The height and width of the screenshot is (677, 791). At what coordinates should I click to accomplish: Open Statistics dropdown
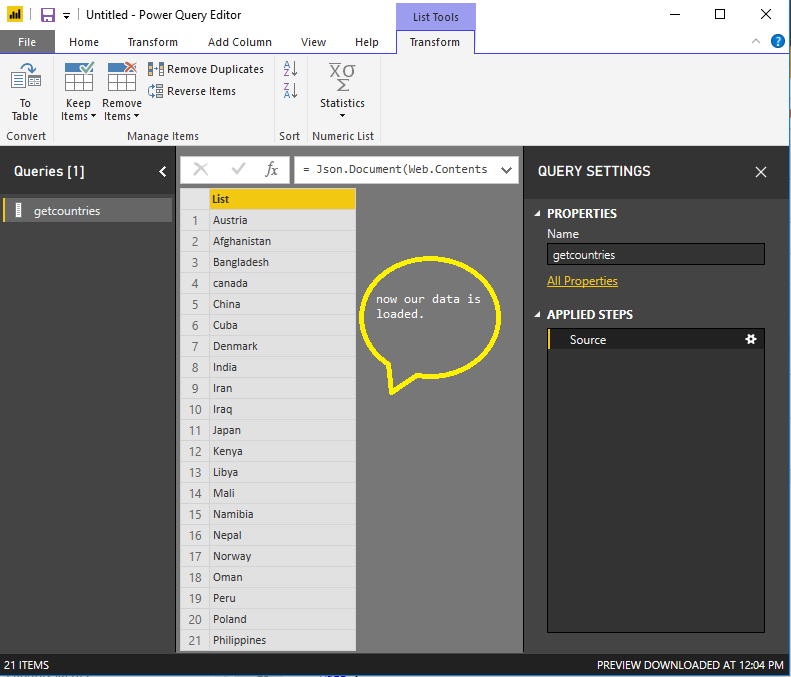coord(342,91)
